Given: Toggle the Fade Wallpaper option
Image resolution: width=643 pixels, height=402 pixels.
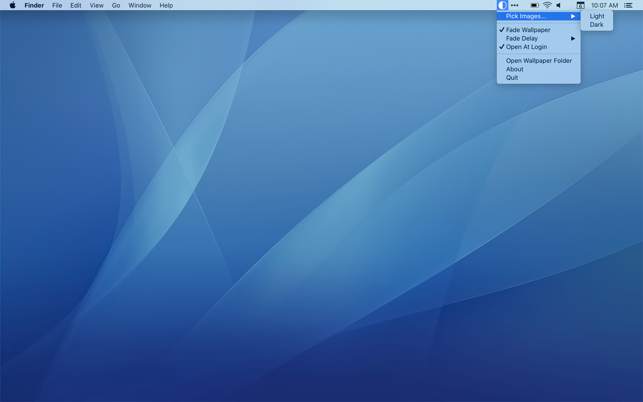Looking at the screenshot, I should tap(538, 30).
